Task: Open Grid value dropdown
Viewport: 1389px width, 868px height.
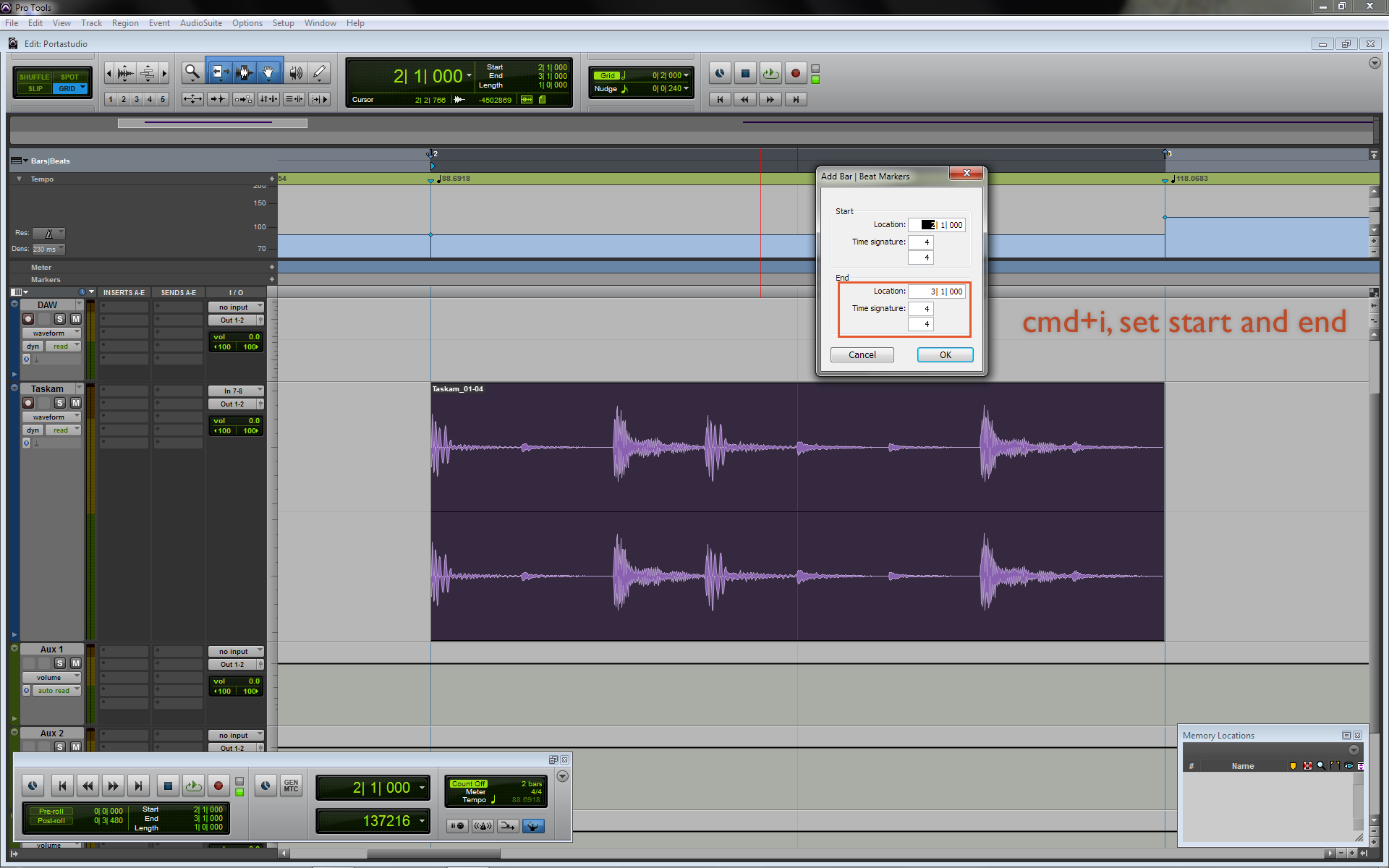Action: tap(686, 75)
